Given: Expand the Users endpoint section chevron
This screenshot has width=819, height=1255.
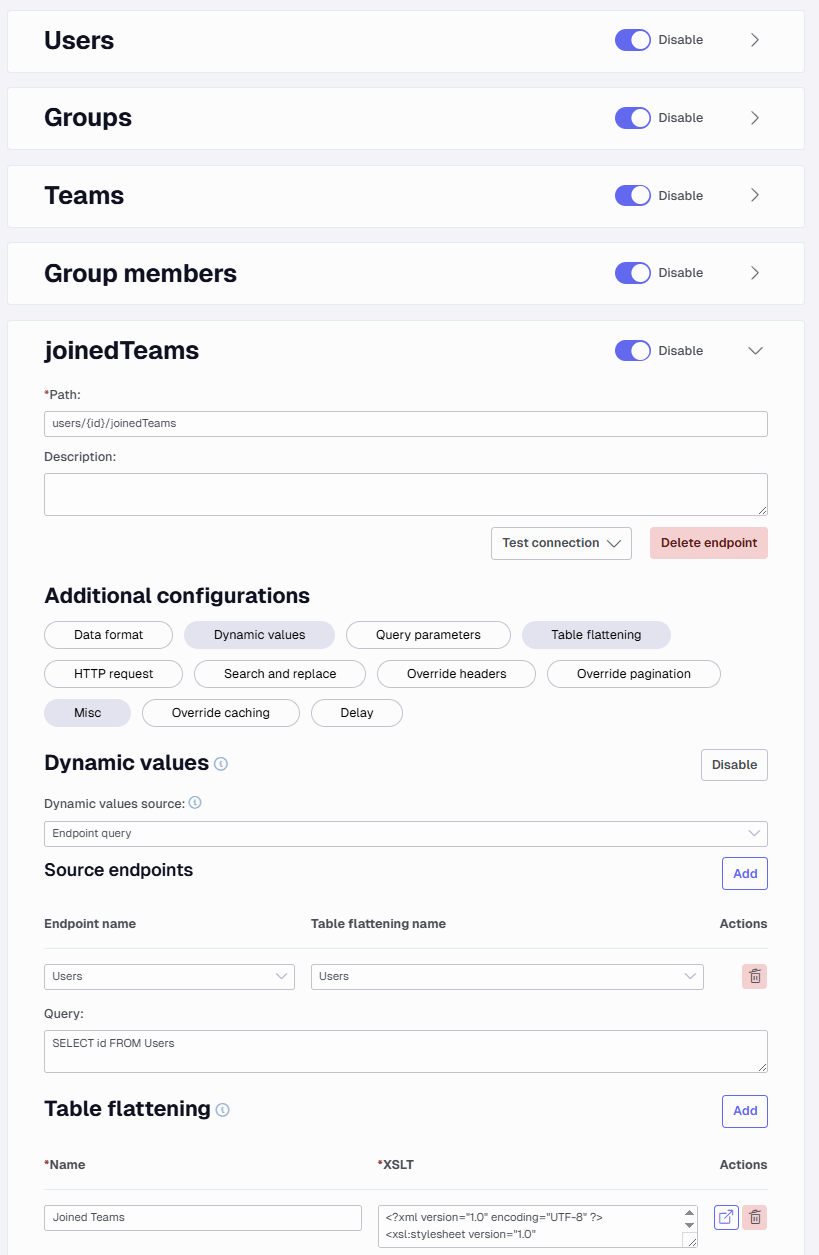Looking at the screenshot, I should click(x=755, y=40).
